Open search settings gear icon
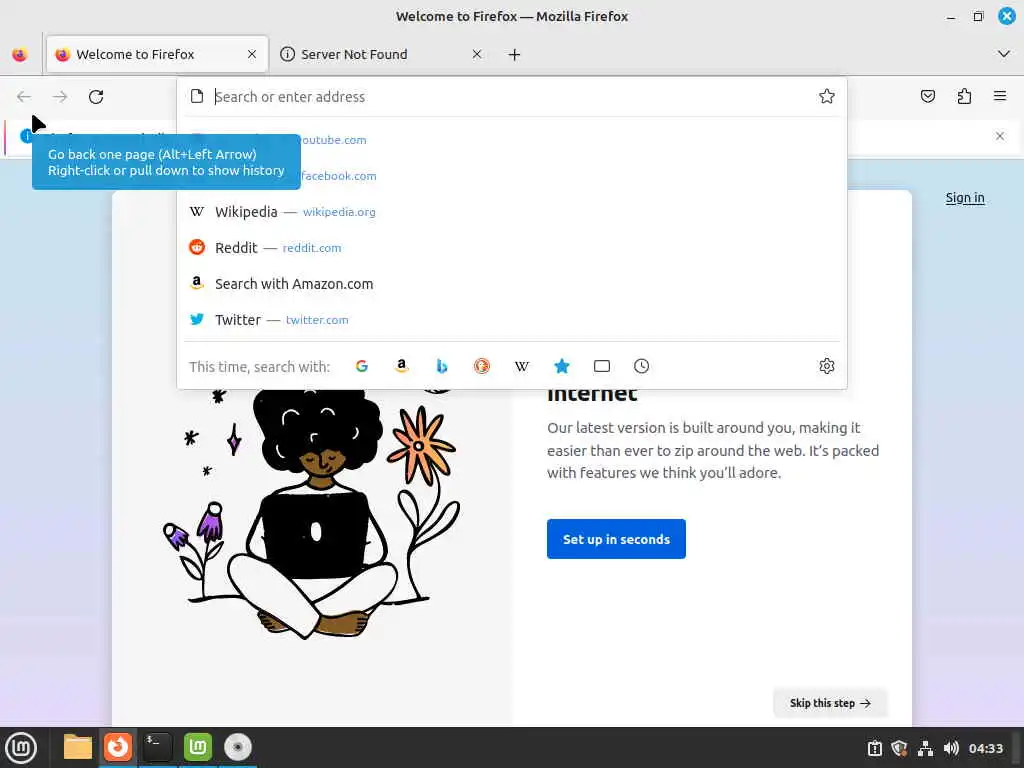 827,366
